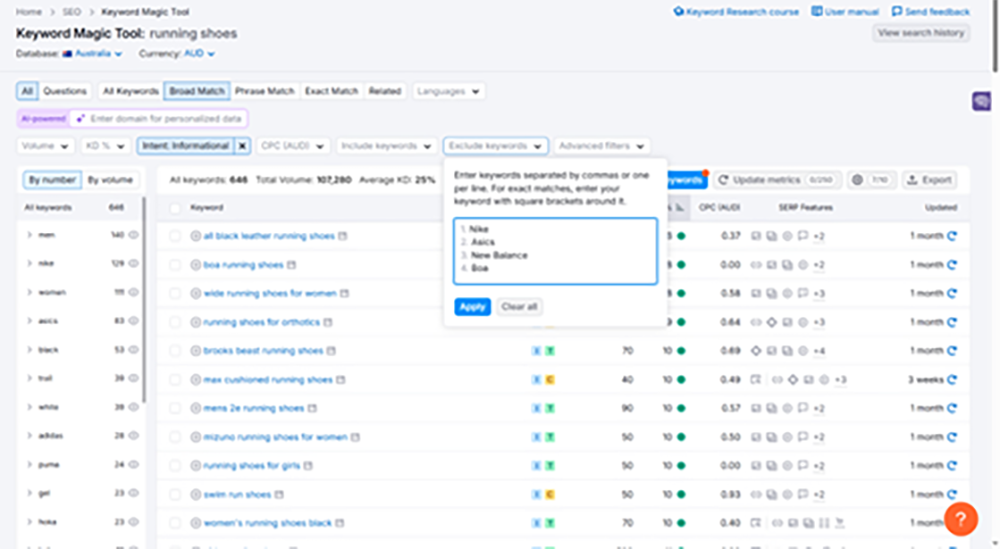Screen dimensions: 1000x549
Task: Add brooks beast running shoes to list
Action: coord(196,351)
